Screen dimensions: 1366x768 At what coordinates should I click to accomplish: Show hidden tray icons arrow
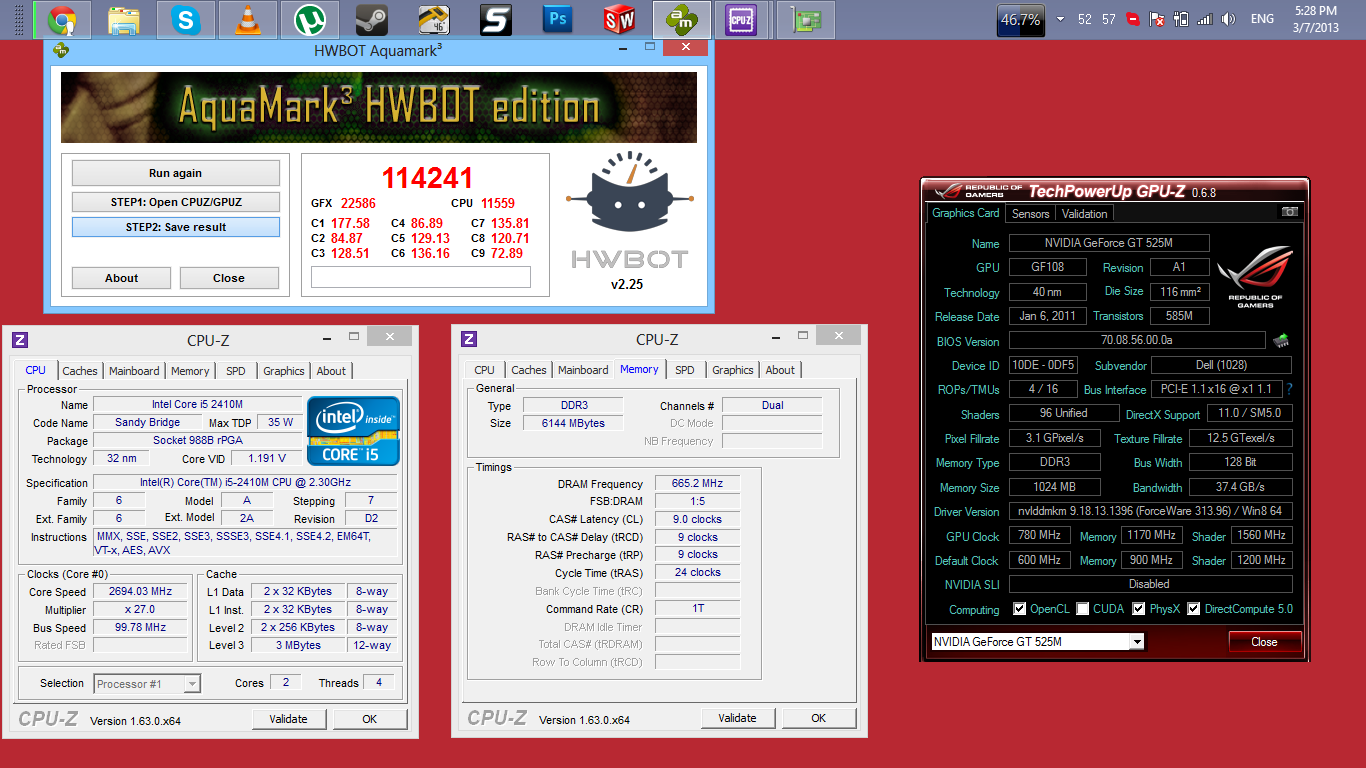[1060, 19]
